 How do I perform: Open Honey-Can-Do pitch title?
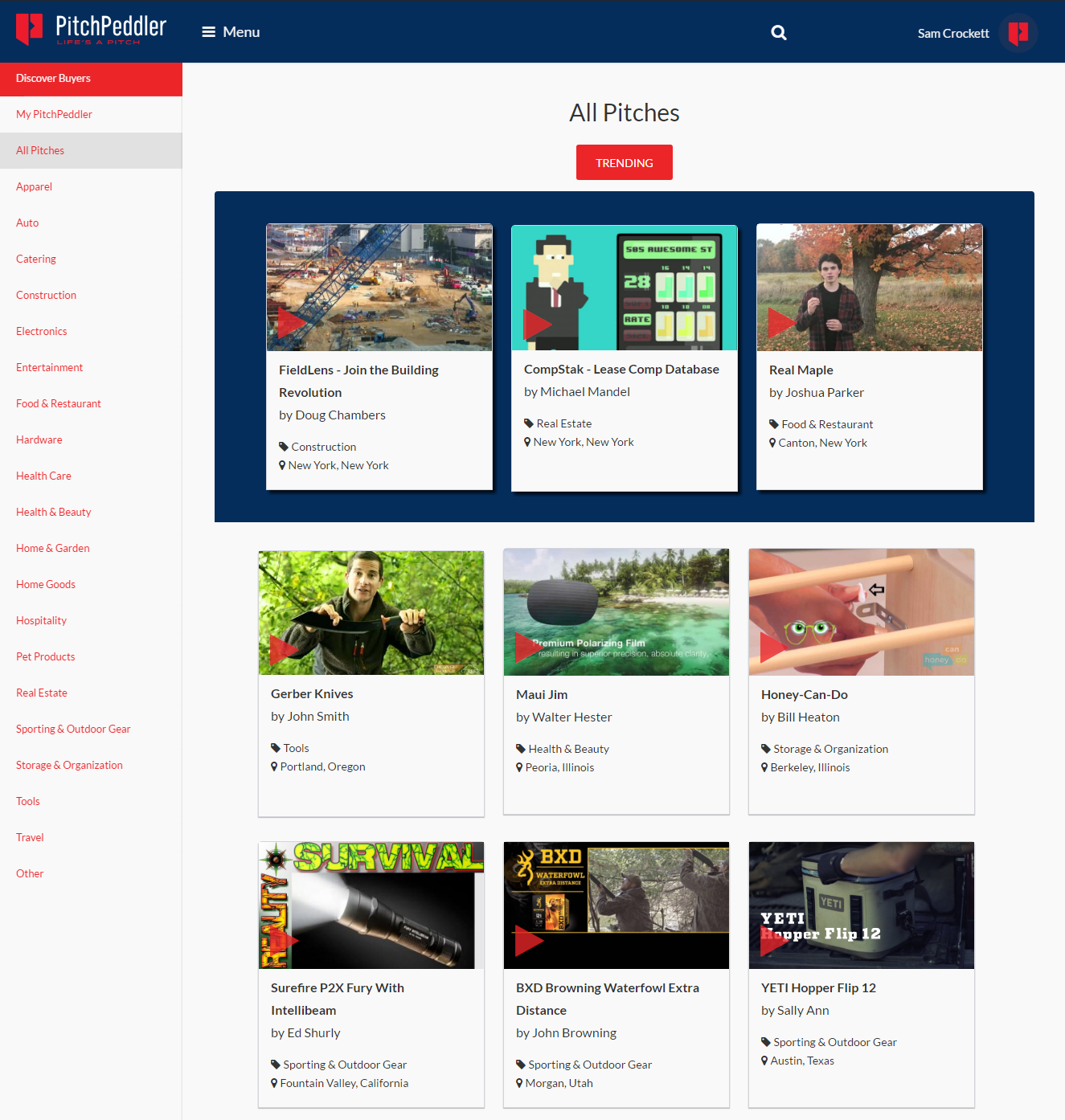pos(805,695)
